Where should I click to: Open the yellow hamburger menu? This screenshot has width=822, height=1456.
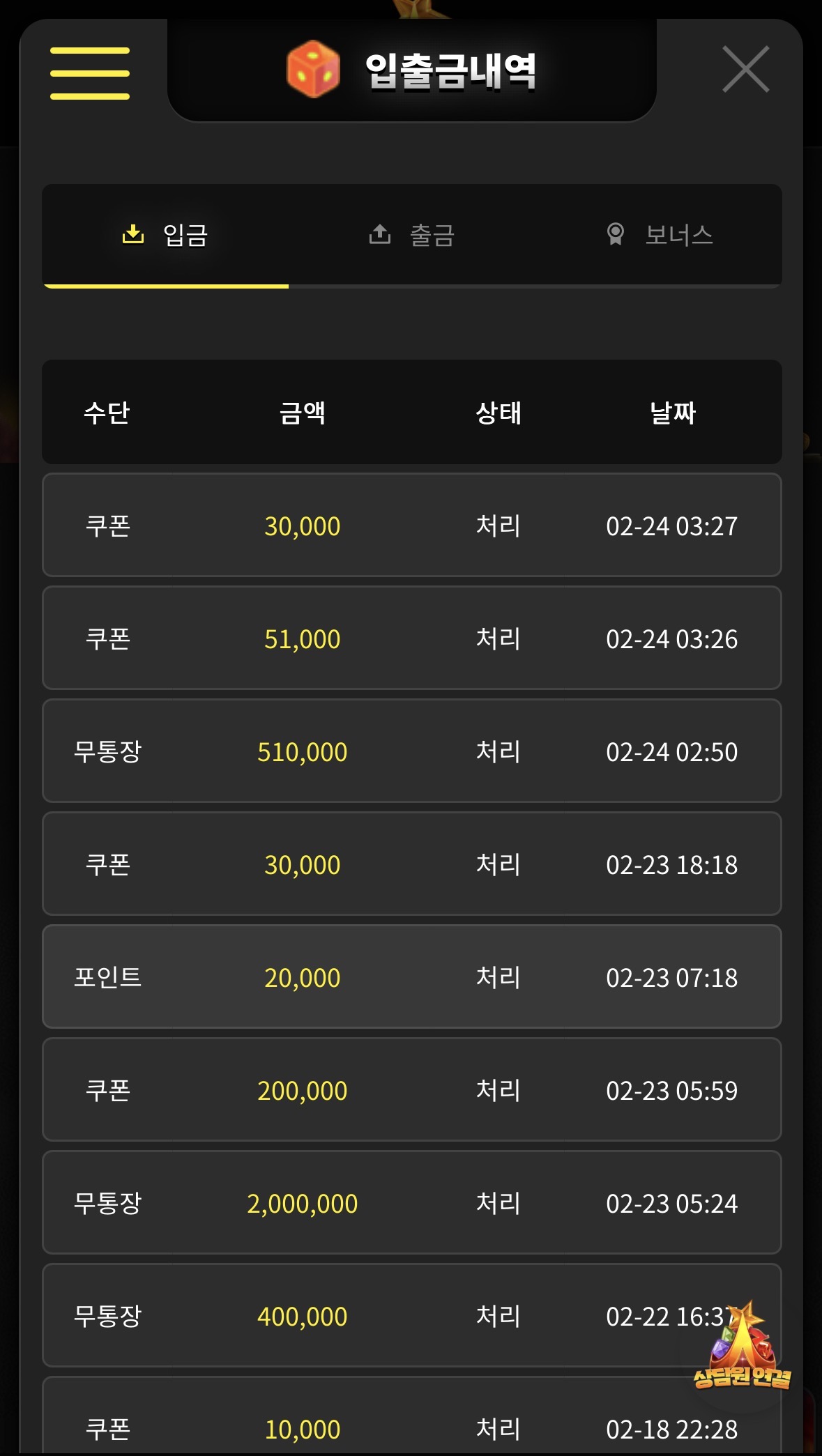point(90,73)
